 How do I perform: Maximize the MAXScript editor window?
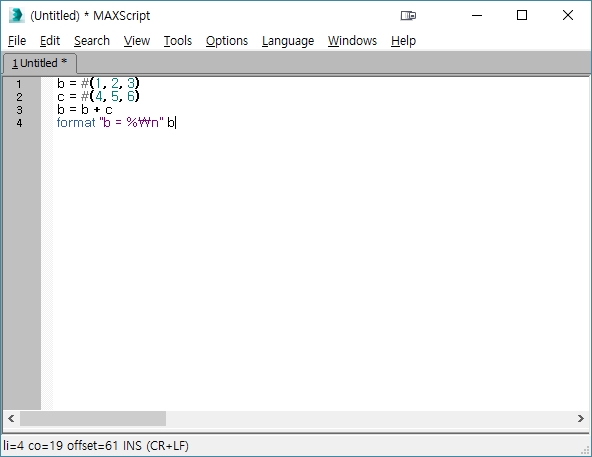(x=522, y=15)
